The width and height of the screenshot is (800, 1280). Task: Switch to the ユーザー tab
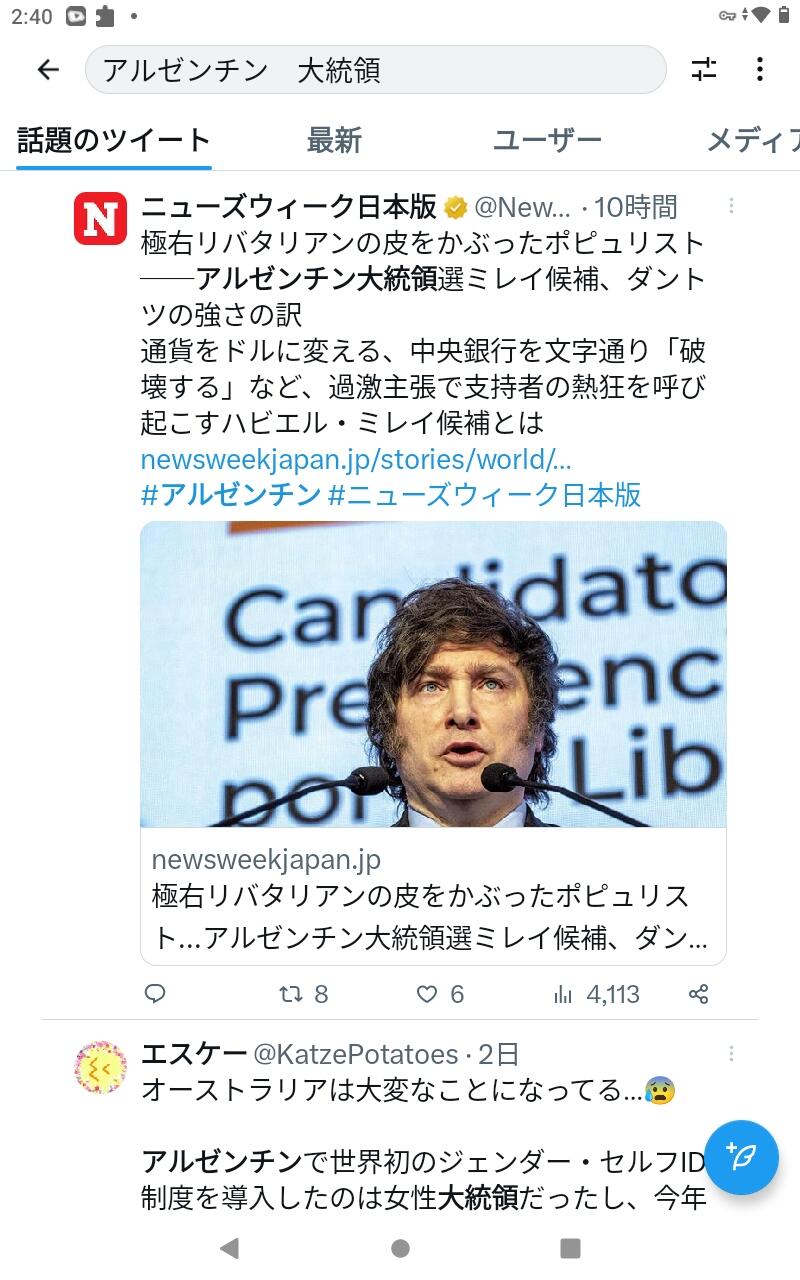[x=547, y=141]
